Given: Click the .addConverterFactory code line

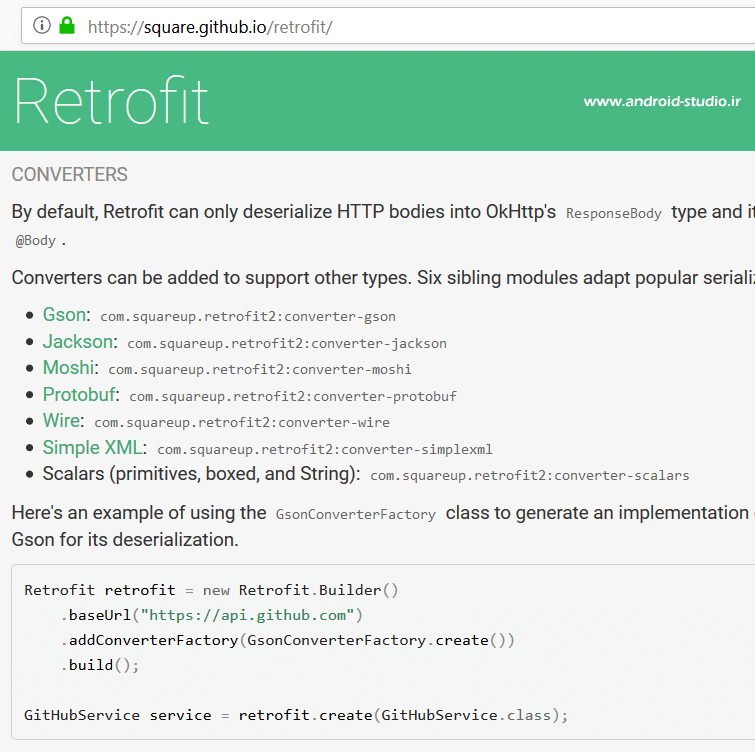Looking at the screenshot, I should click(287, 640).
